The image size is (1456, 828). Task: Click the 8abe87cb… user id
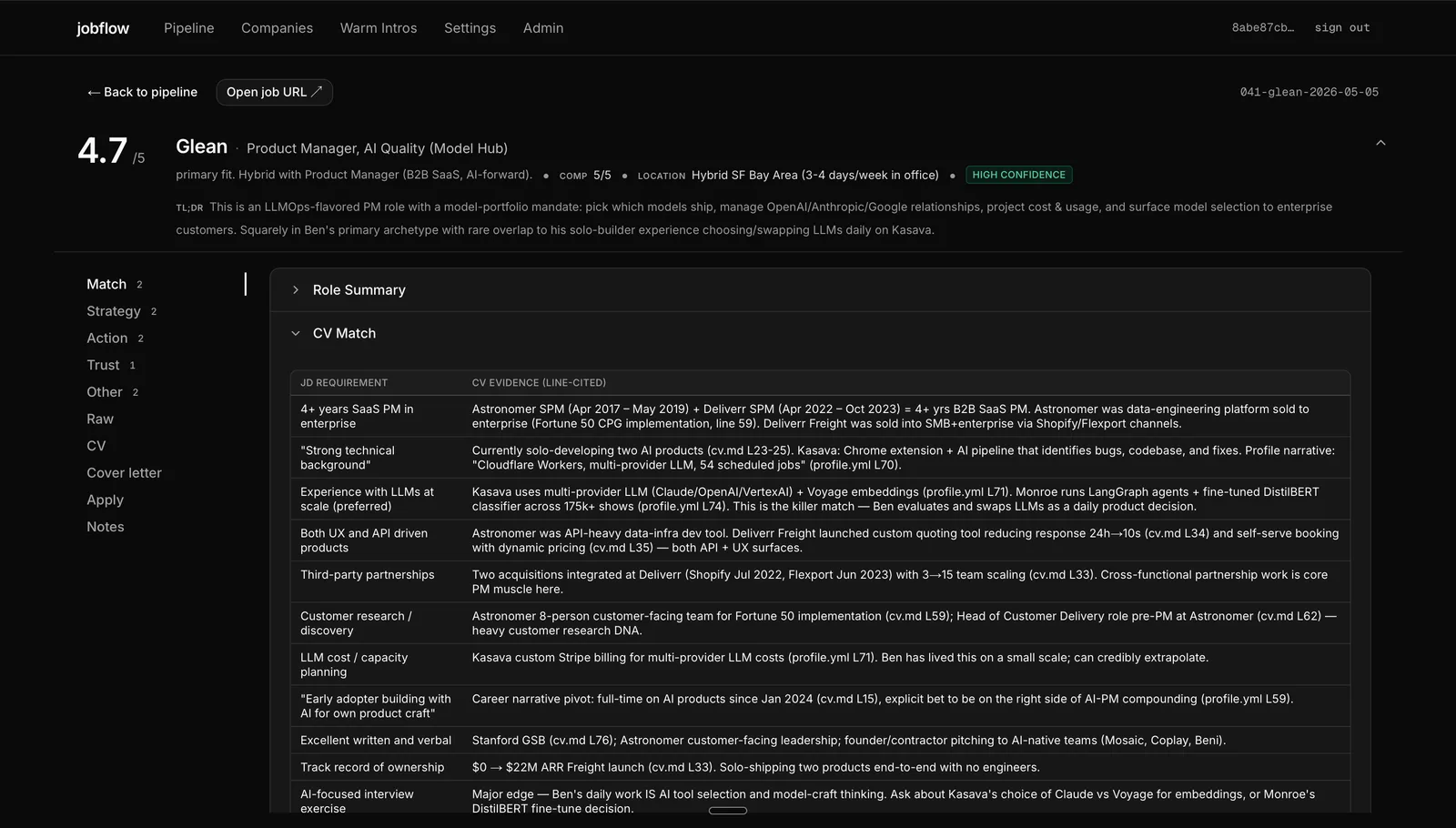tap(1263, 28)
